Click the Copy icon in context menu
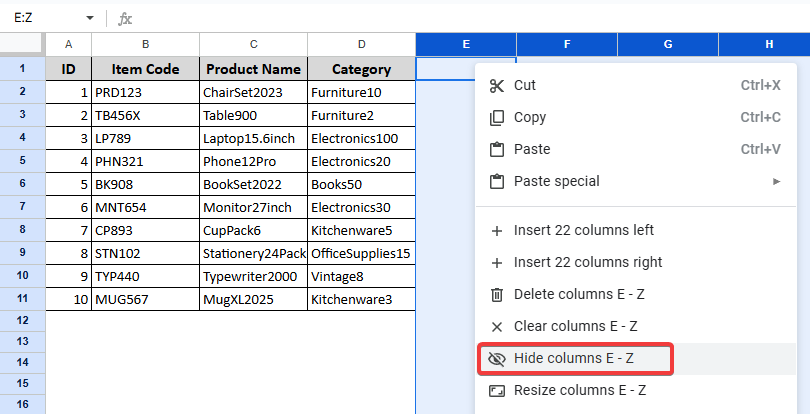 (x=496, y=118)
